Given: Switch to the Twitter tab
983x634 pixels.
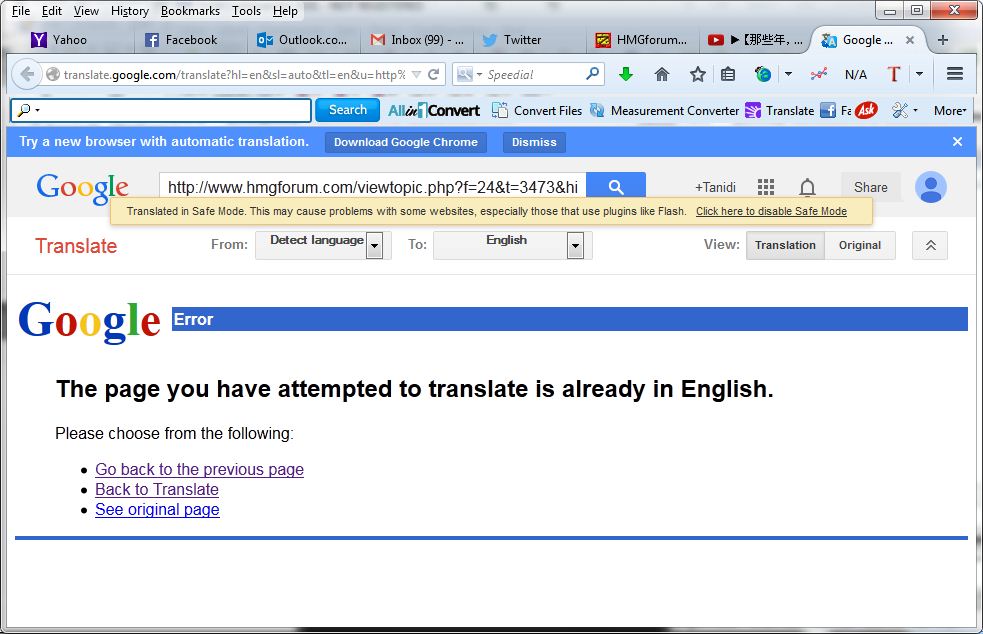Looking at the screenshot, I should 530,40.
